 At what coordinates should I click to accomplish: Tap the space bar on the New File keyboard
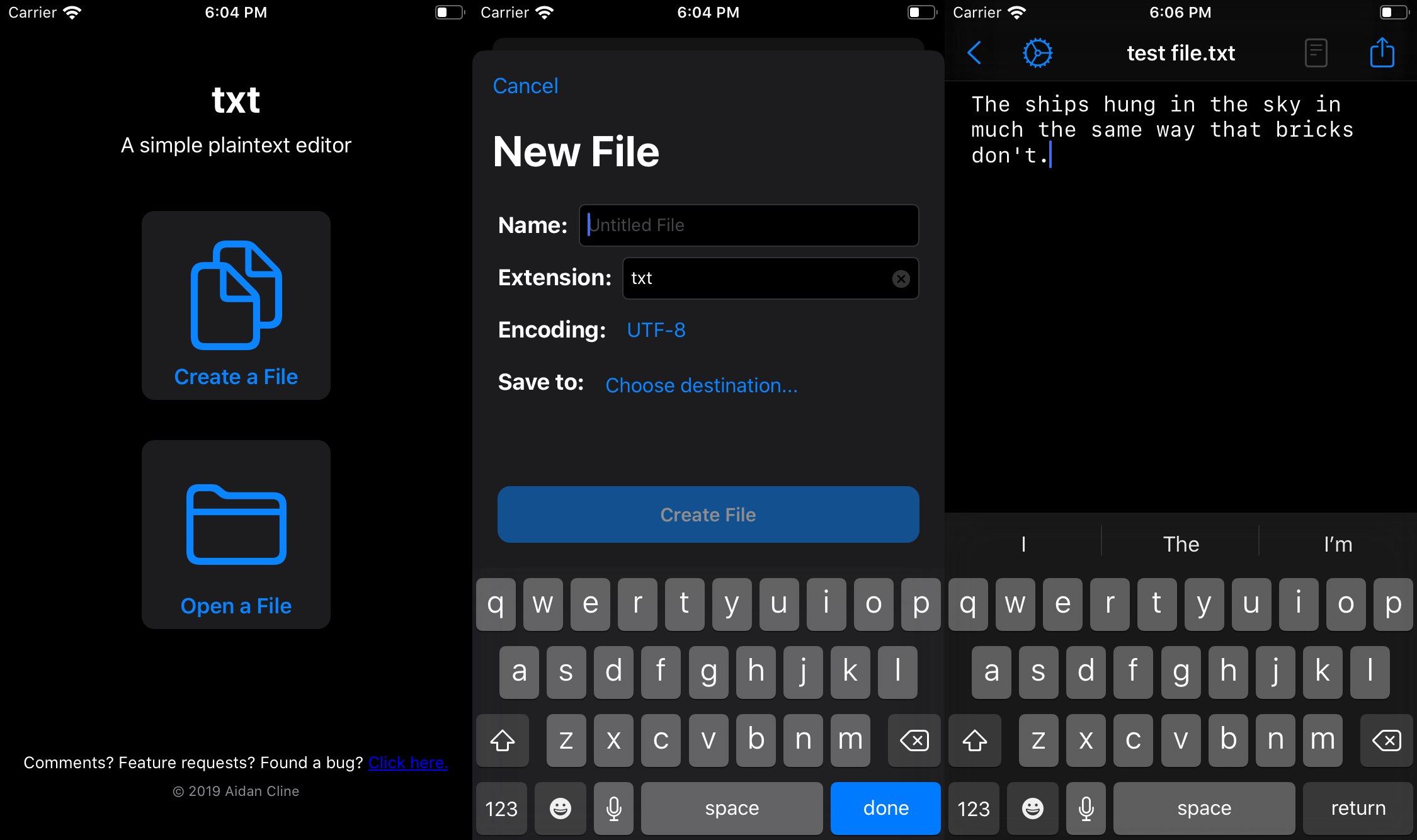[x=732, y=808]
